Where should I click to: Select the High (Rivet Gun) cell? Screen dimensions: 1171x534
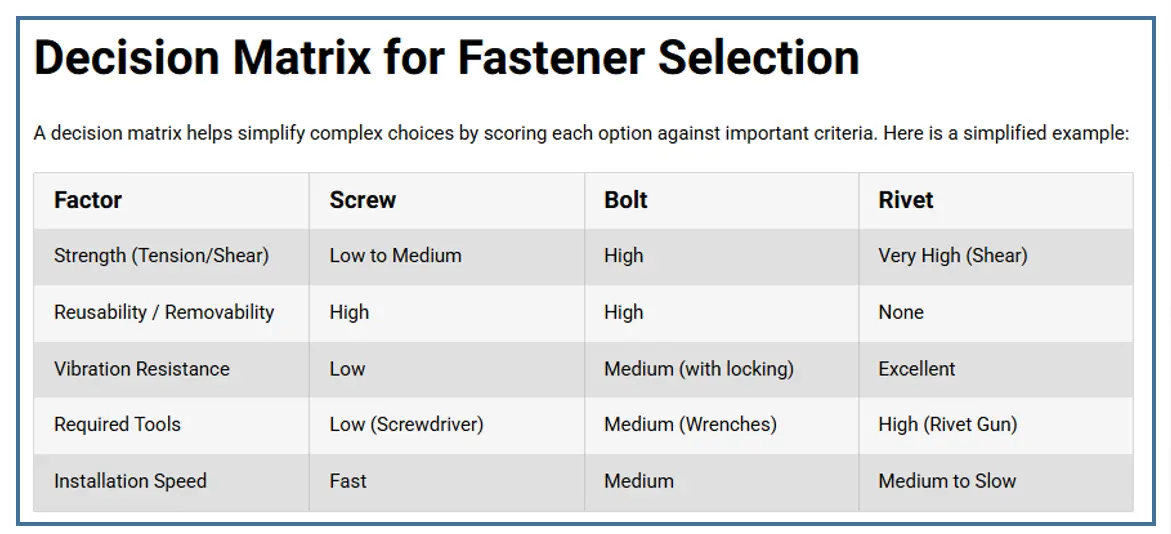pos(947,425)
